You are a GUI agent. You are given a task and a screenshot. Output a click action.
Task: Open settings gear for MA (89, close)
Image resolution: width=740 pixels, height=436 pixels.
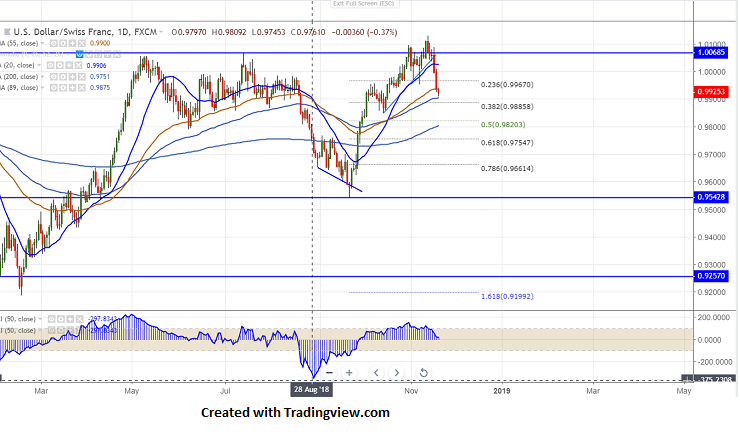(63, 88)
